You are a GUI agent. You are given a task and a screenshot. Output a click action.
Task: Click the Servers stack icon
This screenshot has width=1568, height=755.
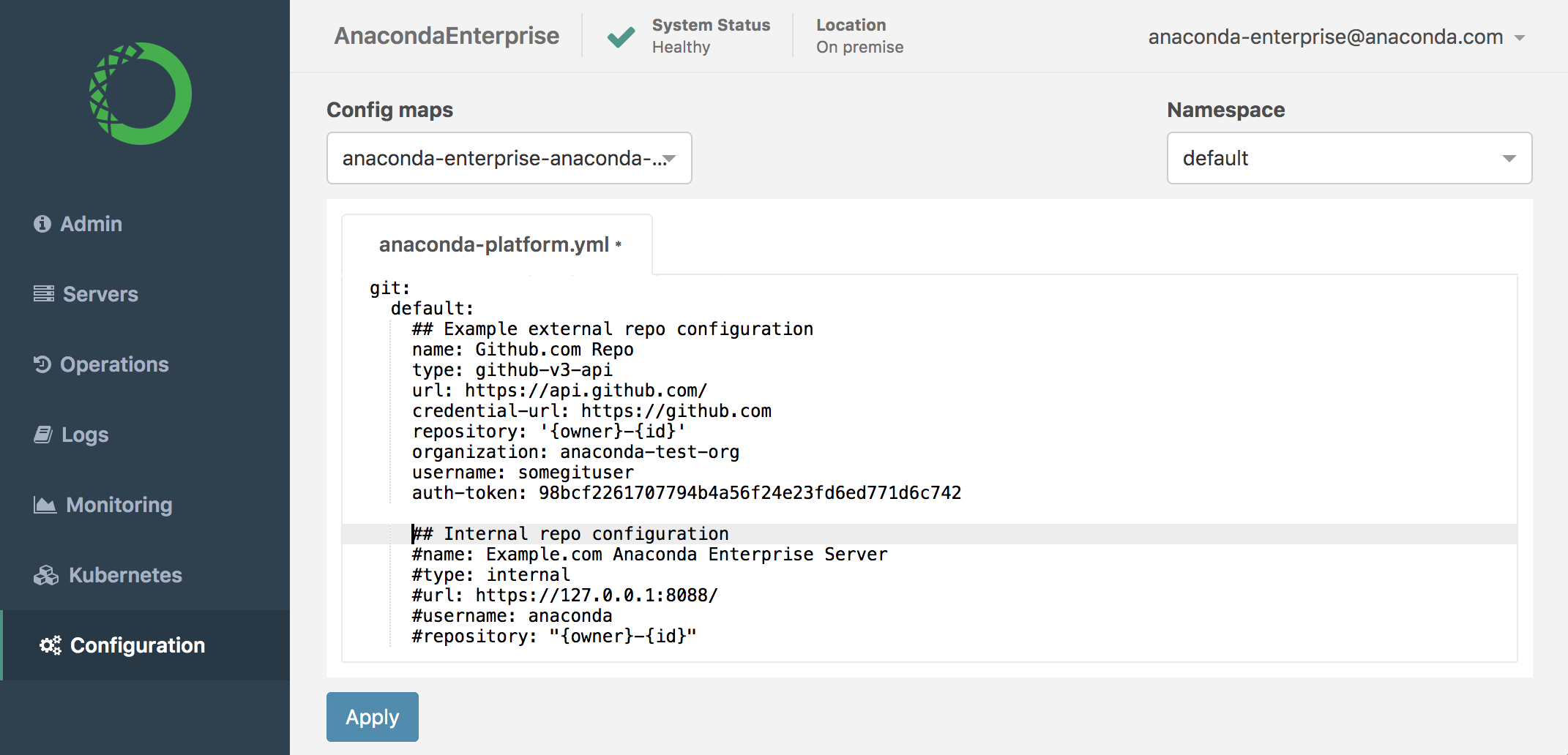pos(44,294)
